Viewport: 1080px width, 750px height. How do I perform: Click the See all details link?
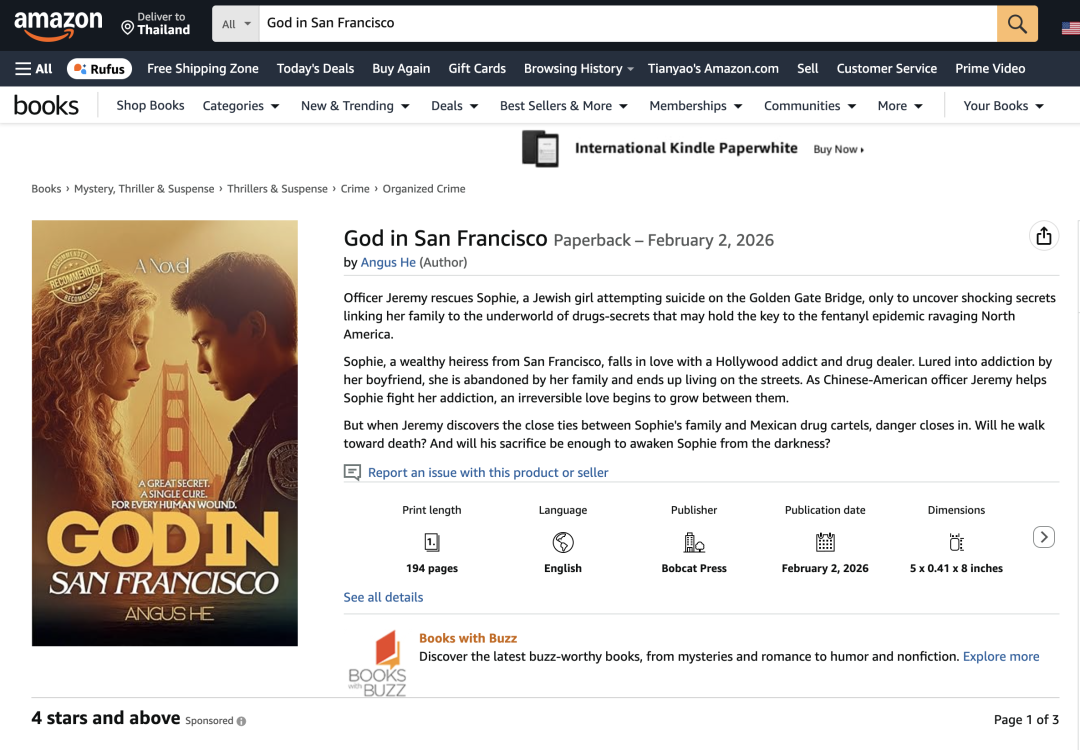[383, 597]
